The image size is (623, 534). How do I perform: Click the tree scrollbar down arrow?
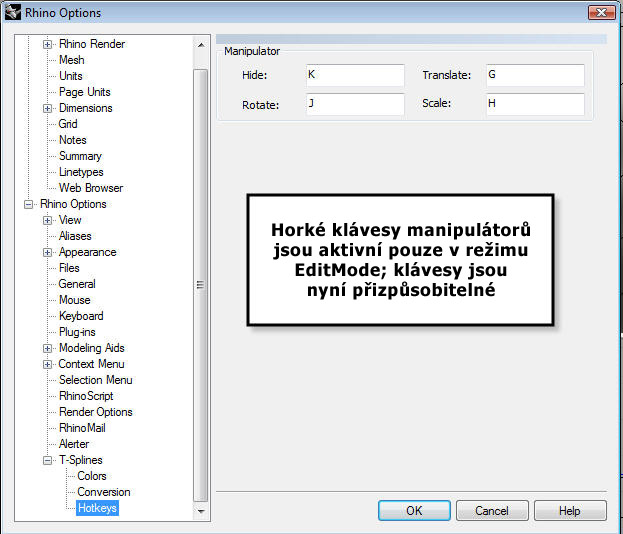click(201, 511)
